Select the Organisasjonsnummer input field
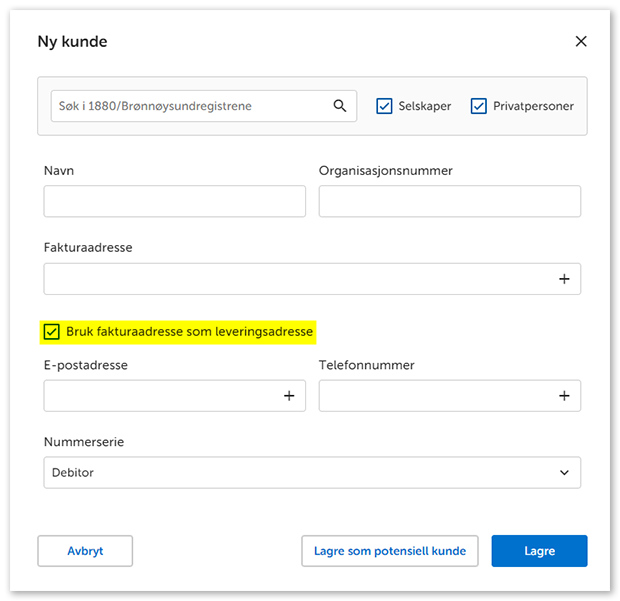 tap(449, 201)
